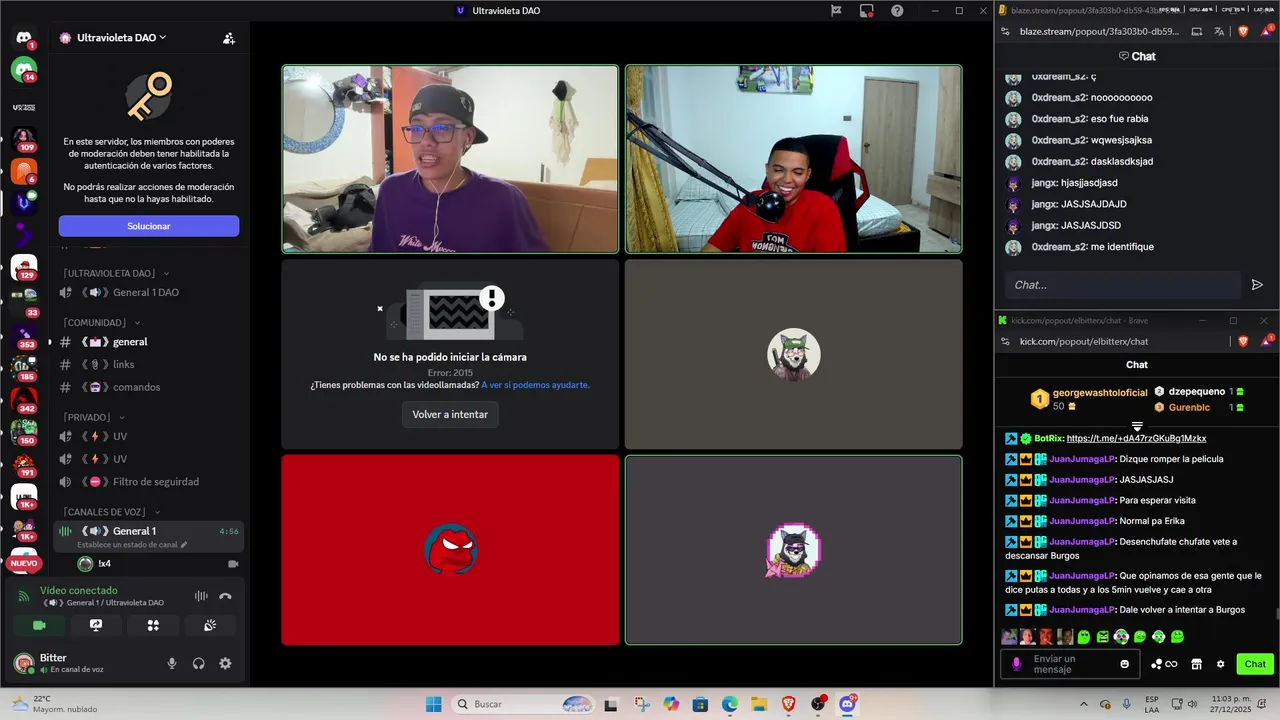Screen dimensions: 1280x720
Task: Open BotRix t.me link in Kick chat
Action: pos(1136,438)
